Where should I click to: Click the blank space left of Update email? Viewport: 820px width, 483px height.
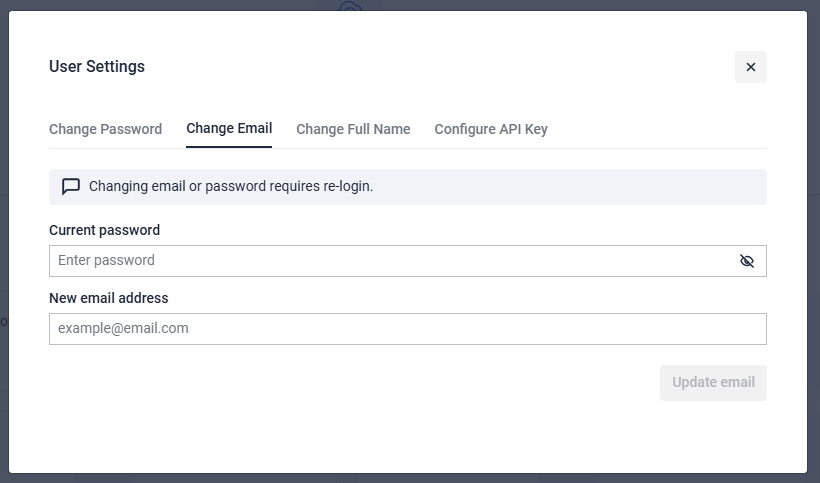coord(350,383)
